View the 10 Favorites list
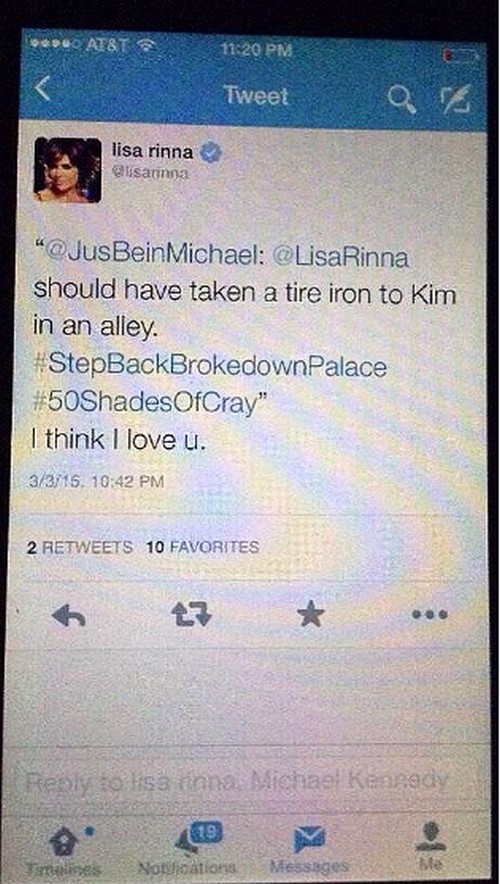The width and height of the screenshot is (500, 884). [202, 547]
